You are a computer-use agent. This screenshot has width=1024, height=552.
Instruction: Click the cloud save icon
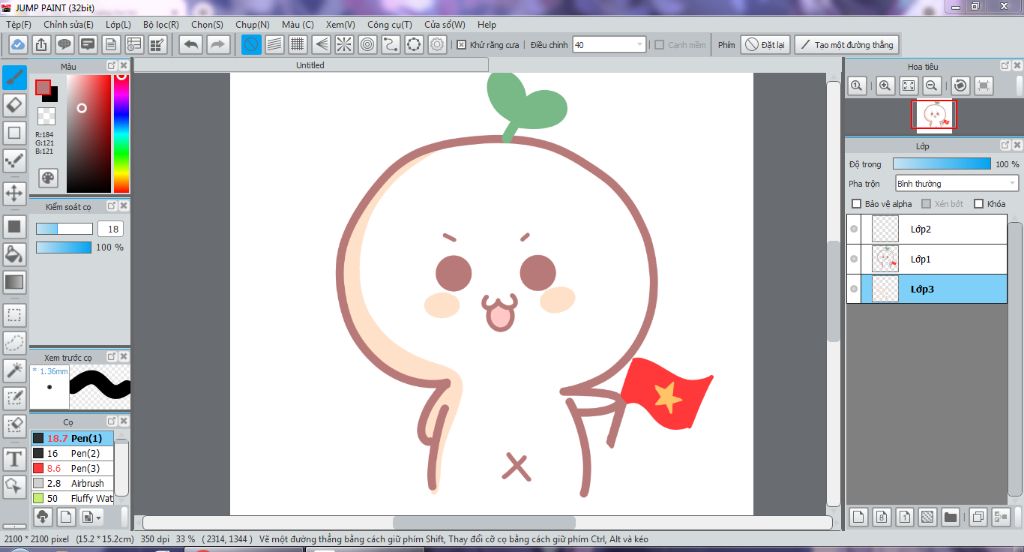point(18,44)
